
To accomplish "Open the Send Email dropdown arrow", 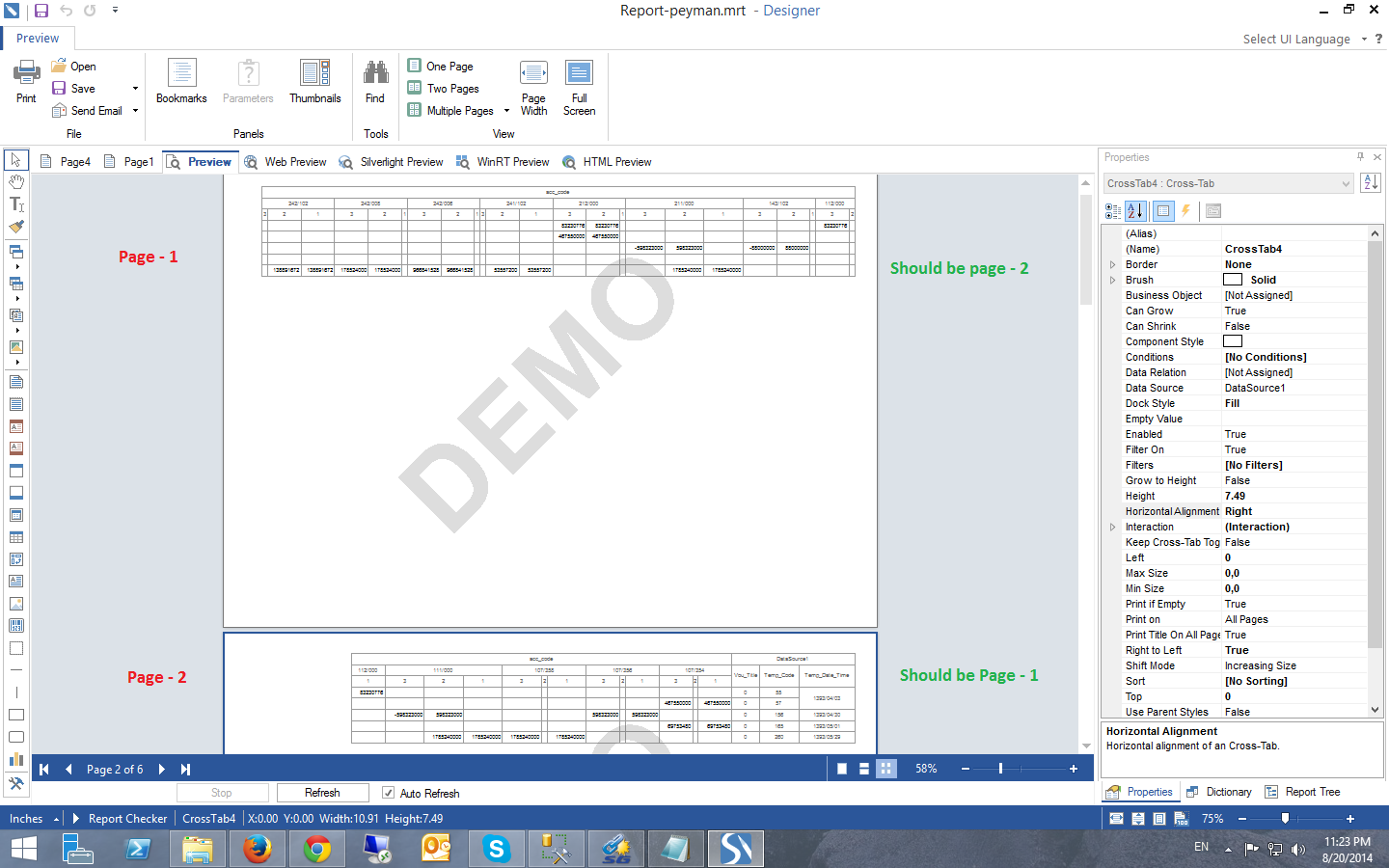I will [x=135, y=111].
